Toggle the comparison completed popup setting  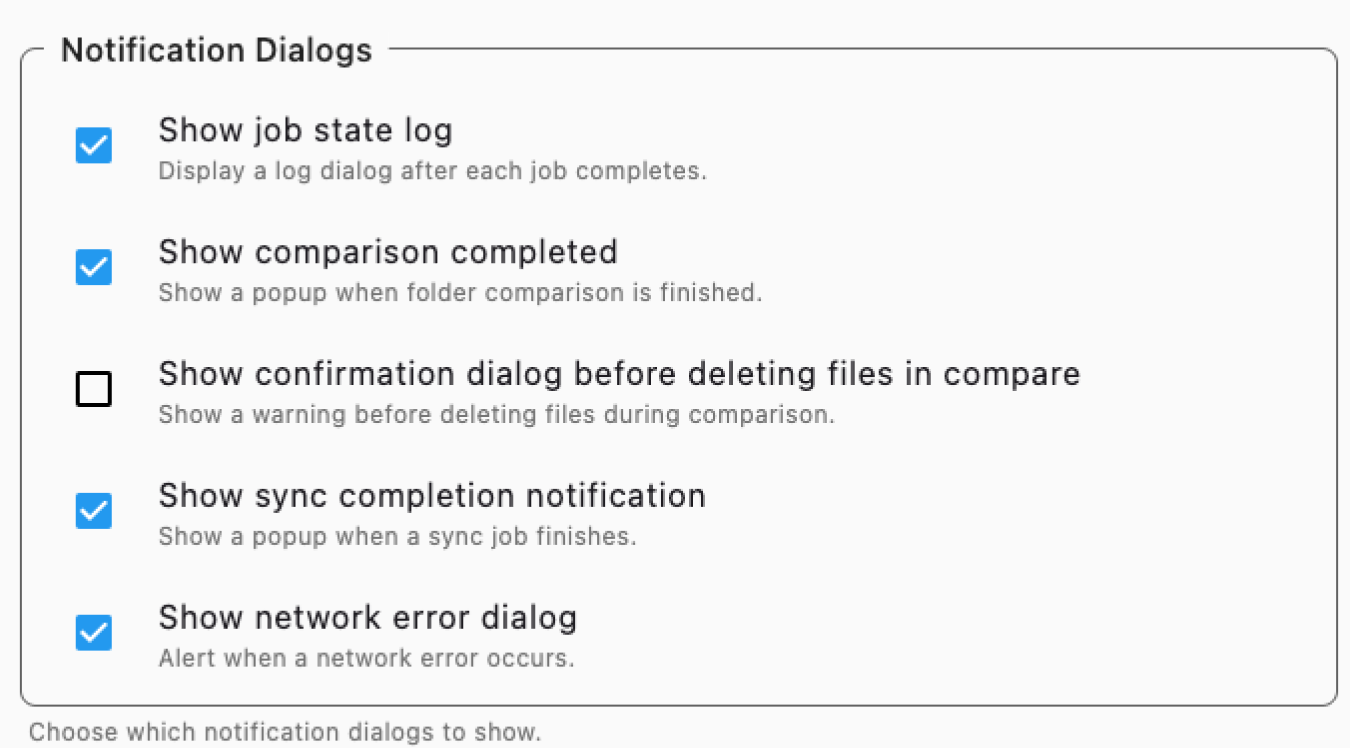(93, 267)
